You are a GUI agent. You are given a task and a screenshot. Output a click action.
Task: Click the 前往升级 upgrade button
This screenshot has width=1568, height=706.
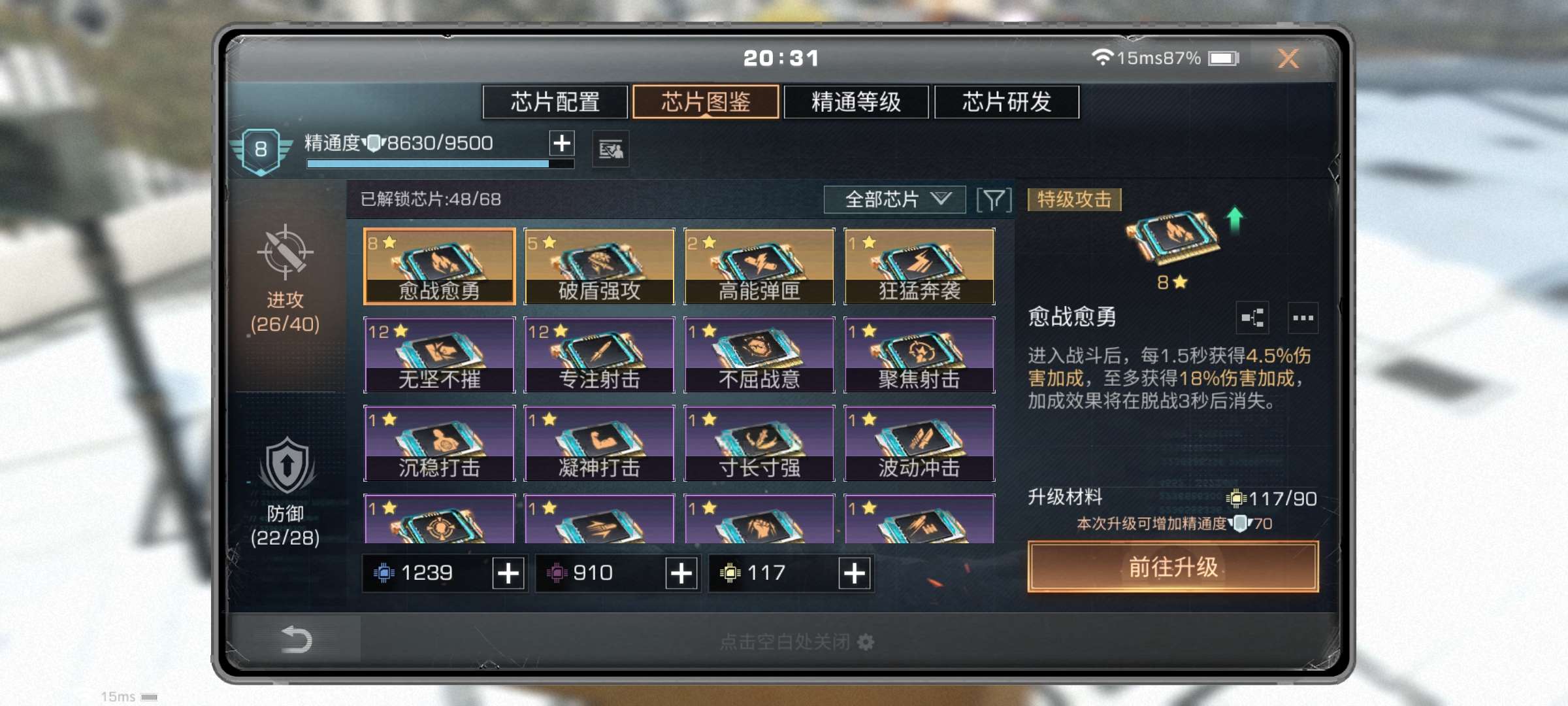pyautogui.click(x=1173, y=567)
